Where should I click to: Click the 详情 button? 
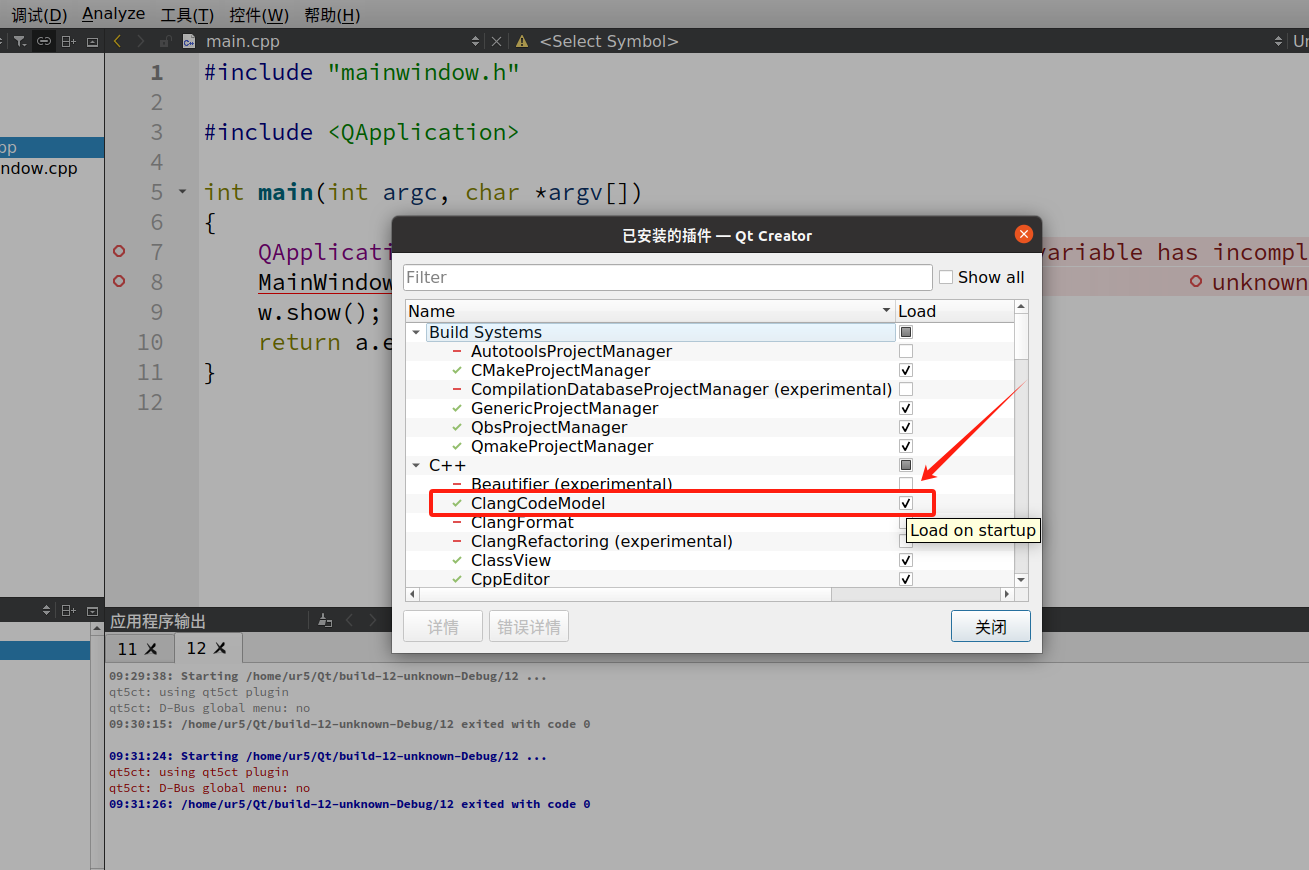point(443,627)
